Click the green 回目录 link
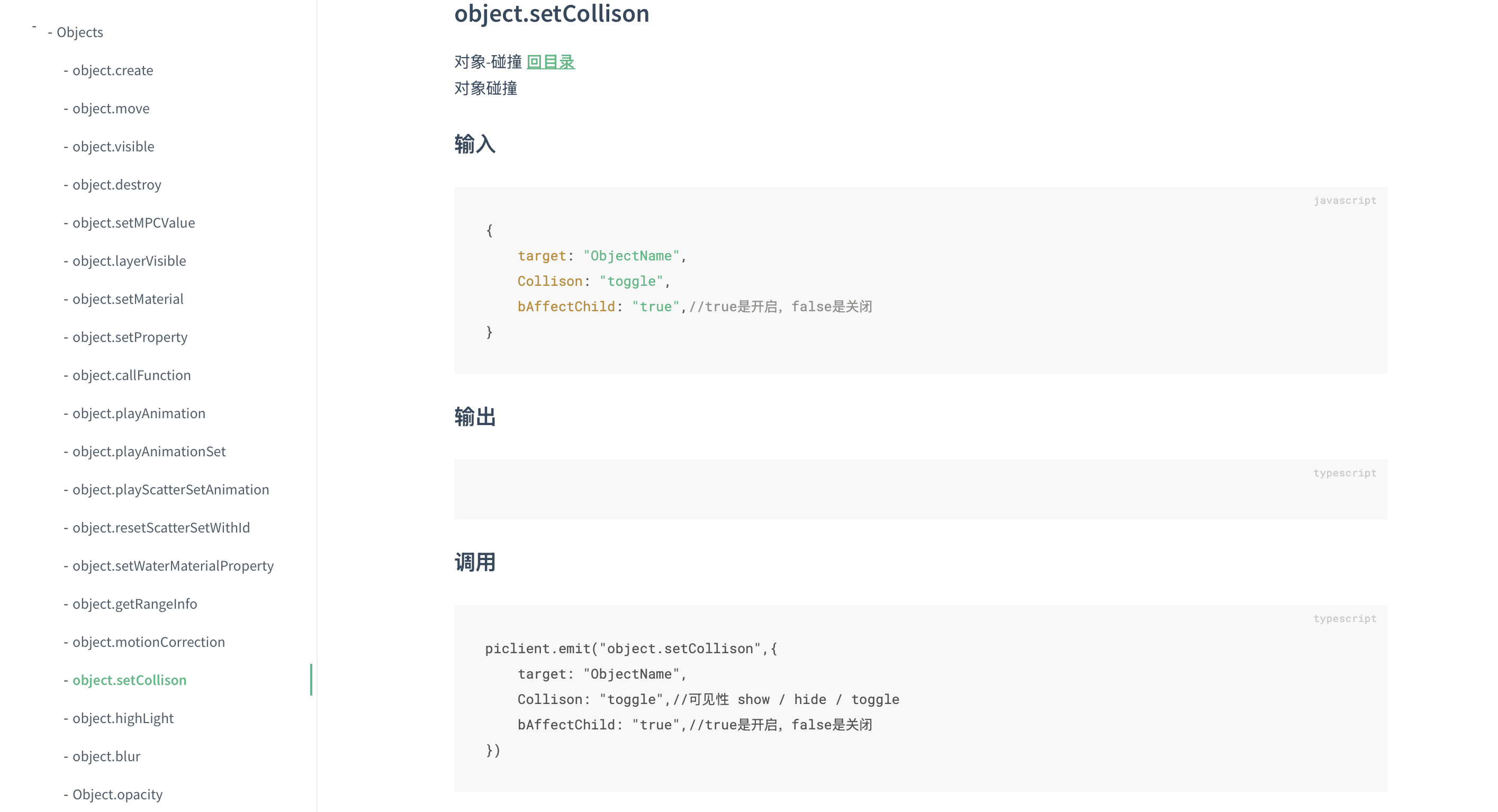This screenshot has width=1498, height=812. point(550,61)
